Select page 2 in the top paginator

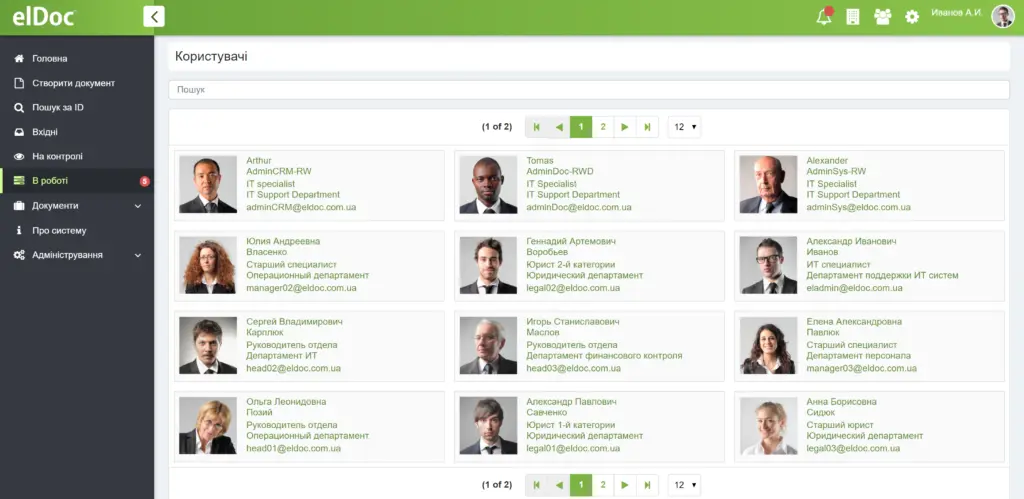pyautogui.click(x=603, y=127)
